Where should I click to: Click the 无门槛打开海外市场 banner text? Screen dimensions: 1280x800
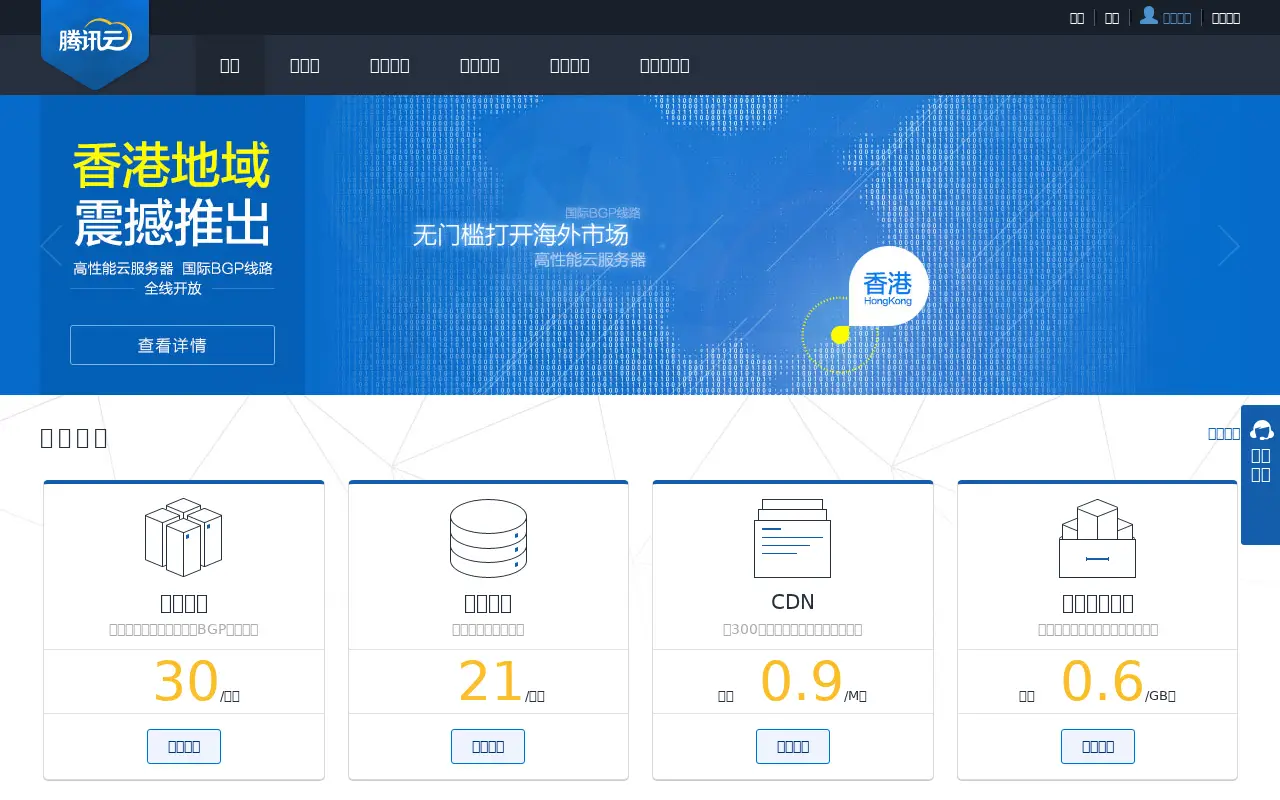tap(520, 236)
